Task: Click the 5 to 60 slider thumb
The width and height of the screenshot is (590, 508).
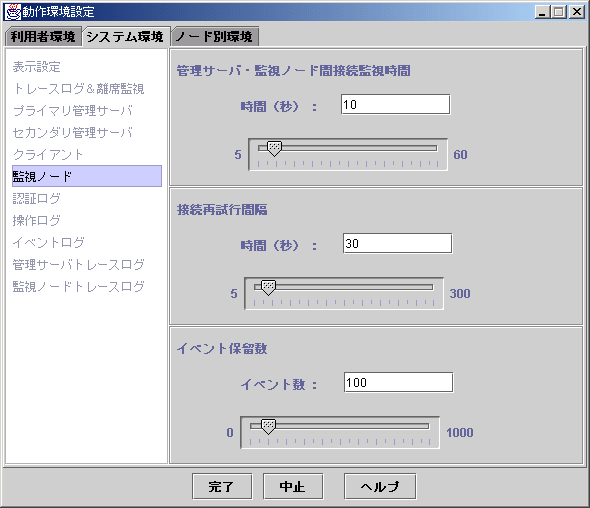Action: [274, 149]
